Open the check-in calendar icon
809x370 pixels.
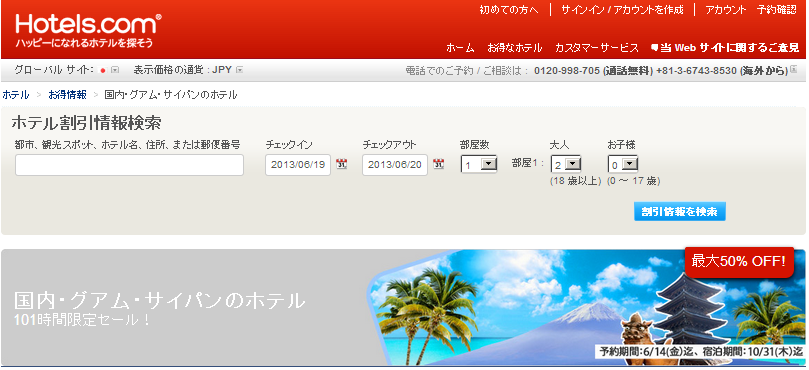pyautogui.click(x=342, y=164)
